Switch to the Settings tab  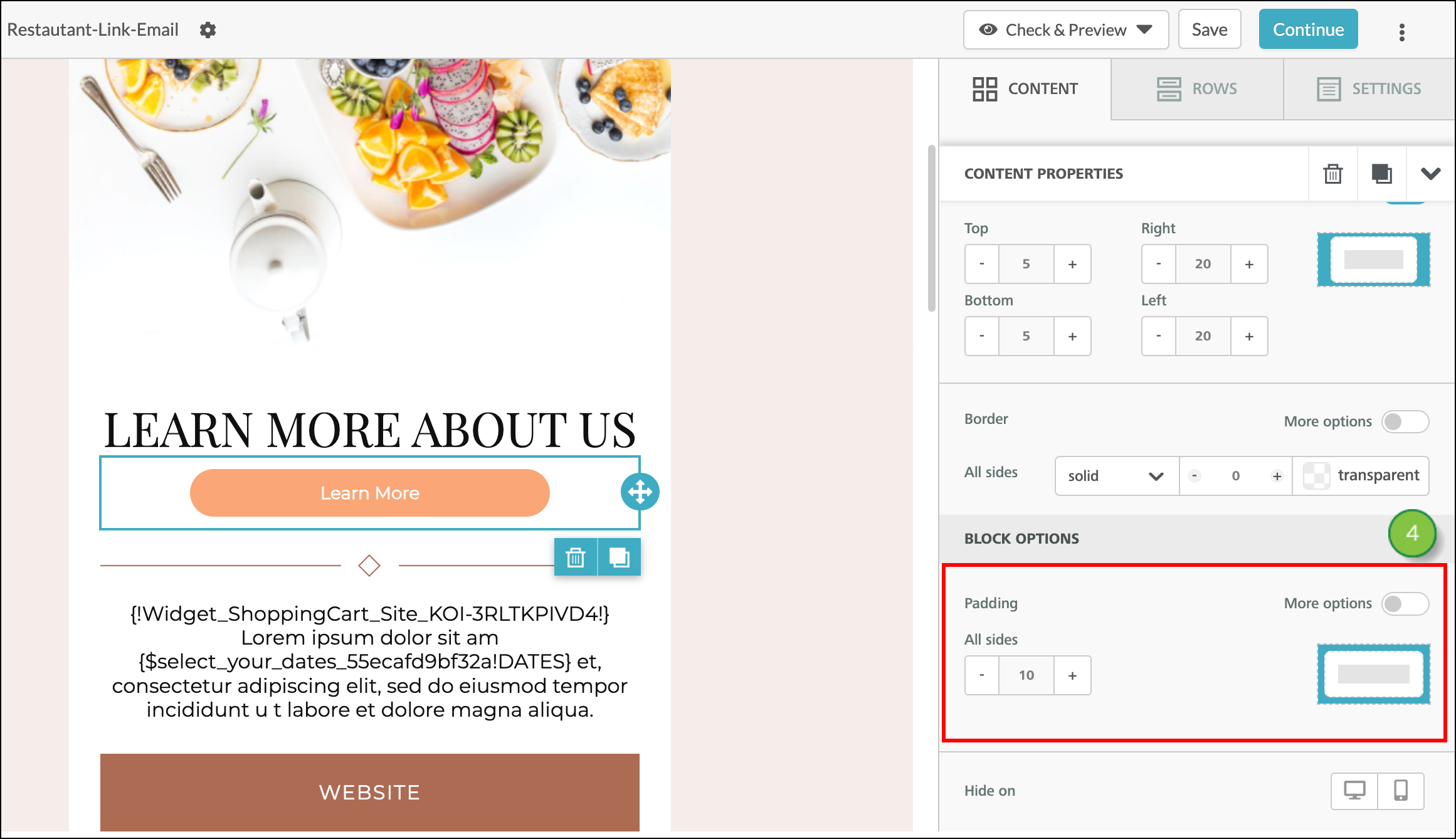click(1369, 88)
